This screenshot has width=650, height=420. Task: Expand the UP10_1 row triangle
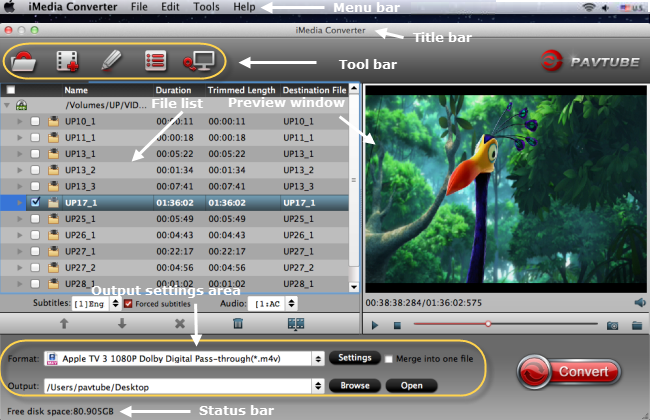19,121
